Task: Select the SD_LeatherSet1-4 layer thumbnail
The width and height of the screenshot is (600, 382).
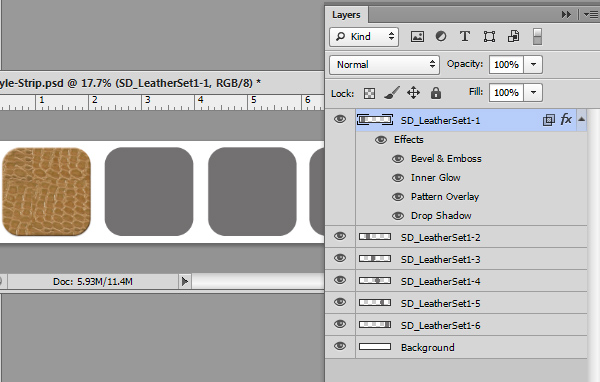Action: [375, 281]
